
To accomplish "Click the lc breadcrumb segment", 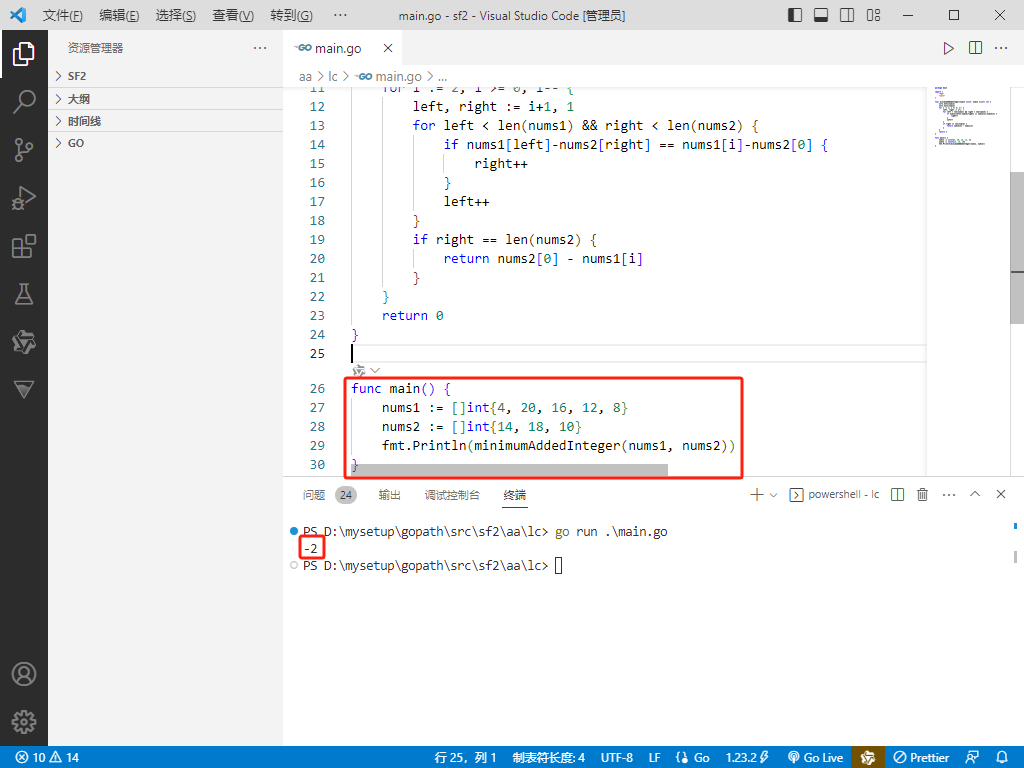I will pyautogui.click(x=332, y=76).
